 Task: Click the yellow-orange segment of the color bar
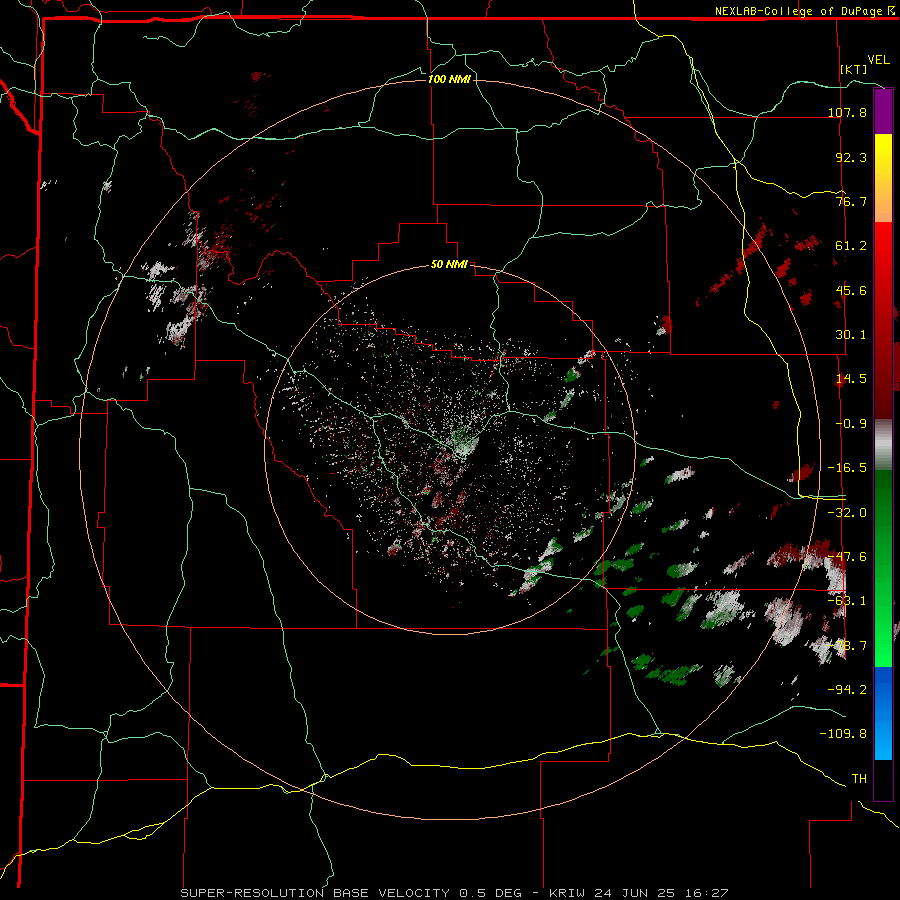tap(883, 179)
